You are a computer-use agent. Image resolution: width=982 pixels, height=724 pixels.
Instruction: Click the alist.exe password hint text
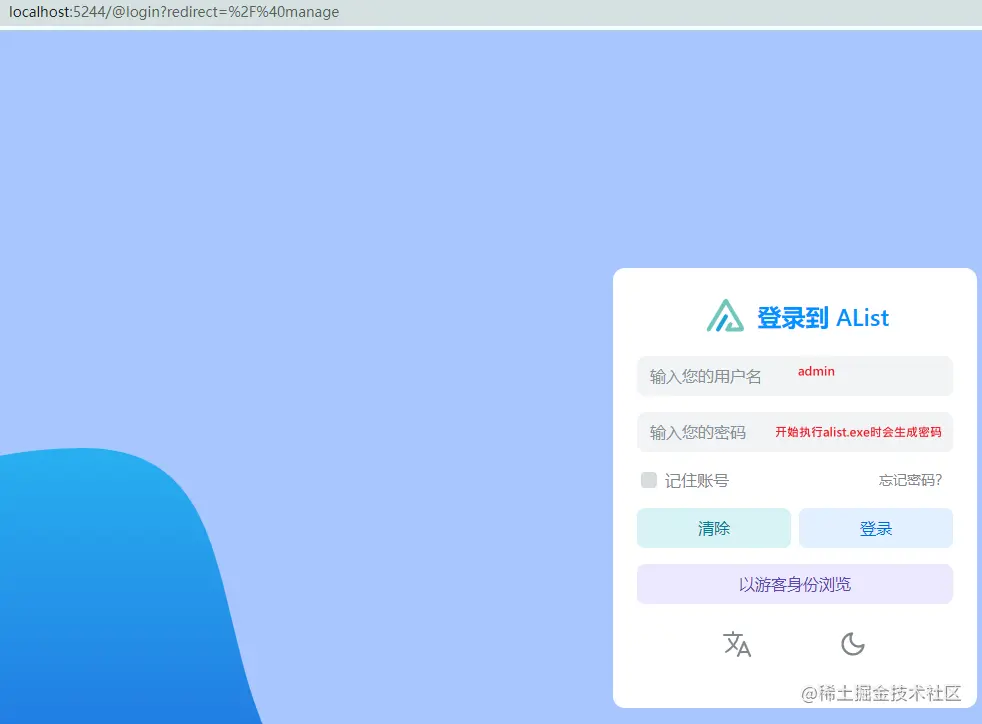pos(860,431)
